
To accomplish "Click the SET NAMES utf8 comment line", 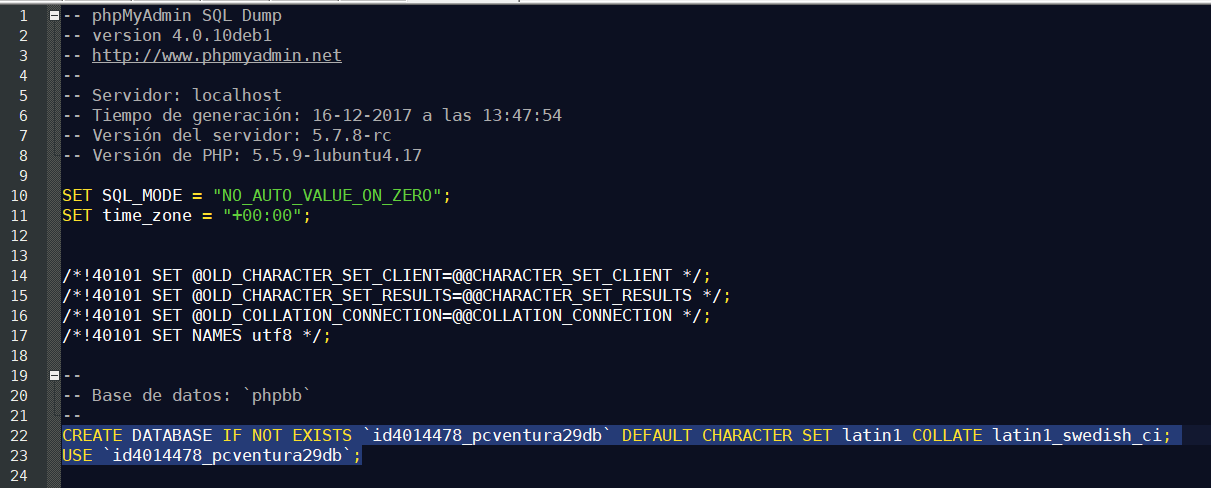I will point(196,336).
